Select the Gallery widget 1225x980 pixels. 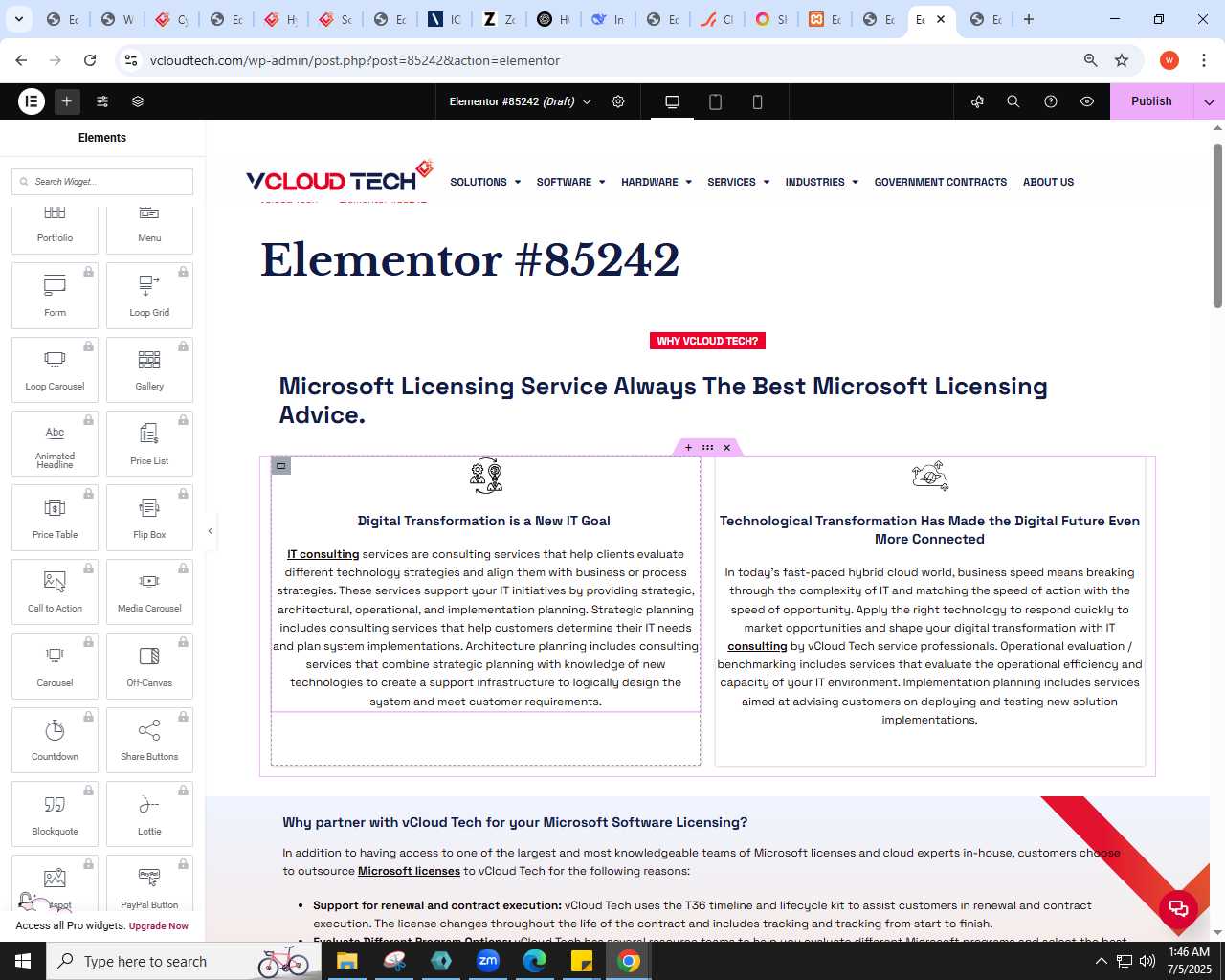click(x=149, y=370)
